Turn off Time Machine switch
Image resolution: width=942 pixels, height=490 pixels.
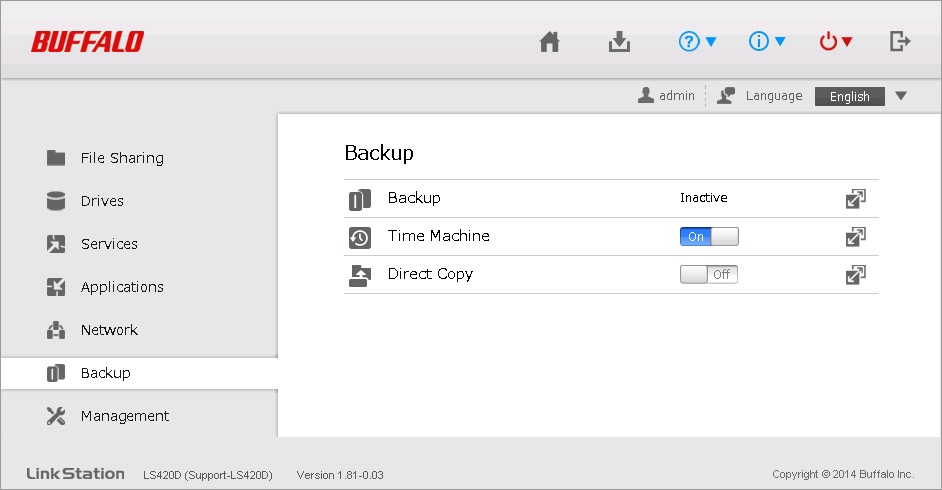[709, 237]
